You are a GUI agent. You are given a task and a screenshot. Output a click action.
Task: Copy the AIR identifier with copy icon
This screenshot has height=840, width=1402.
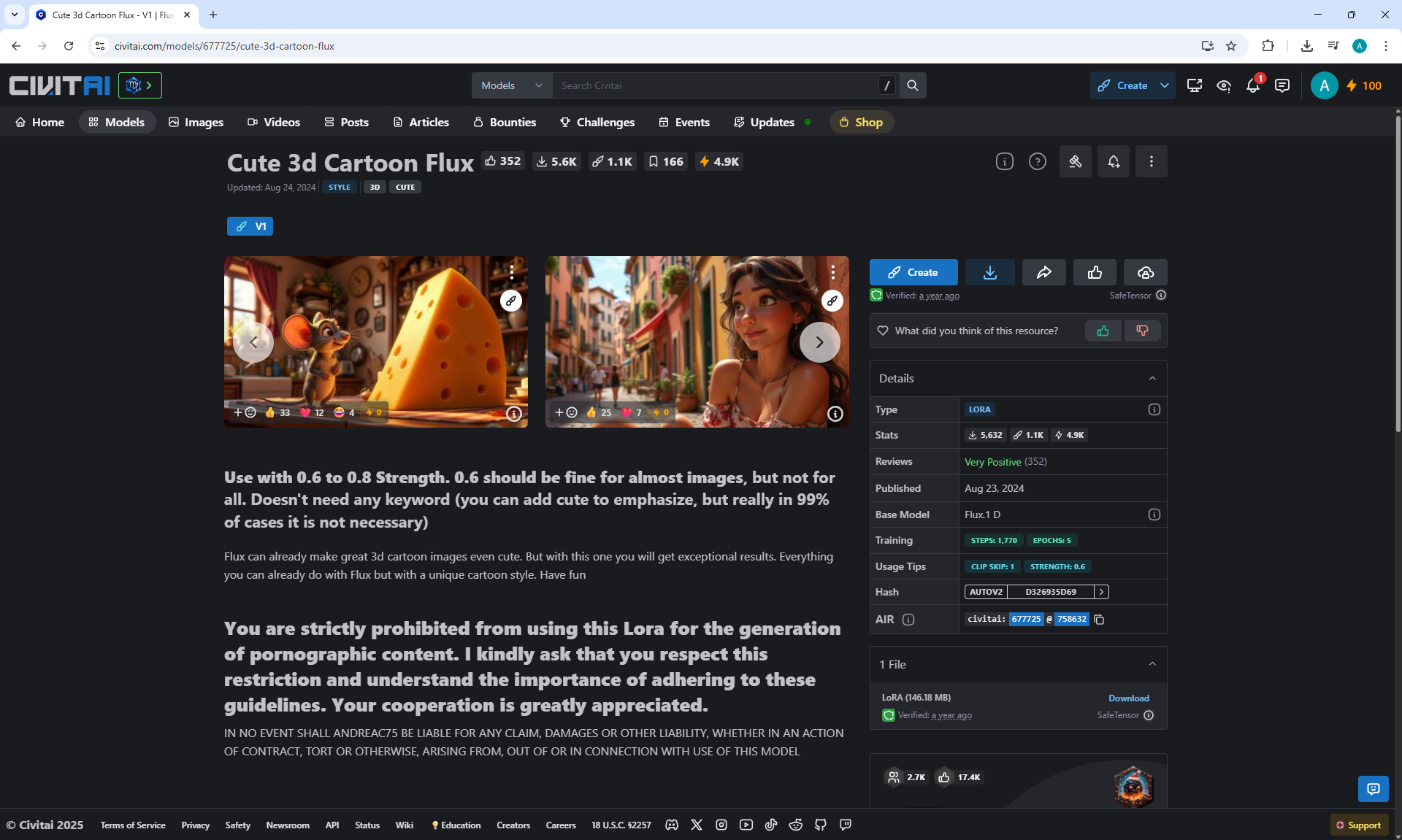[1099, 620]
